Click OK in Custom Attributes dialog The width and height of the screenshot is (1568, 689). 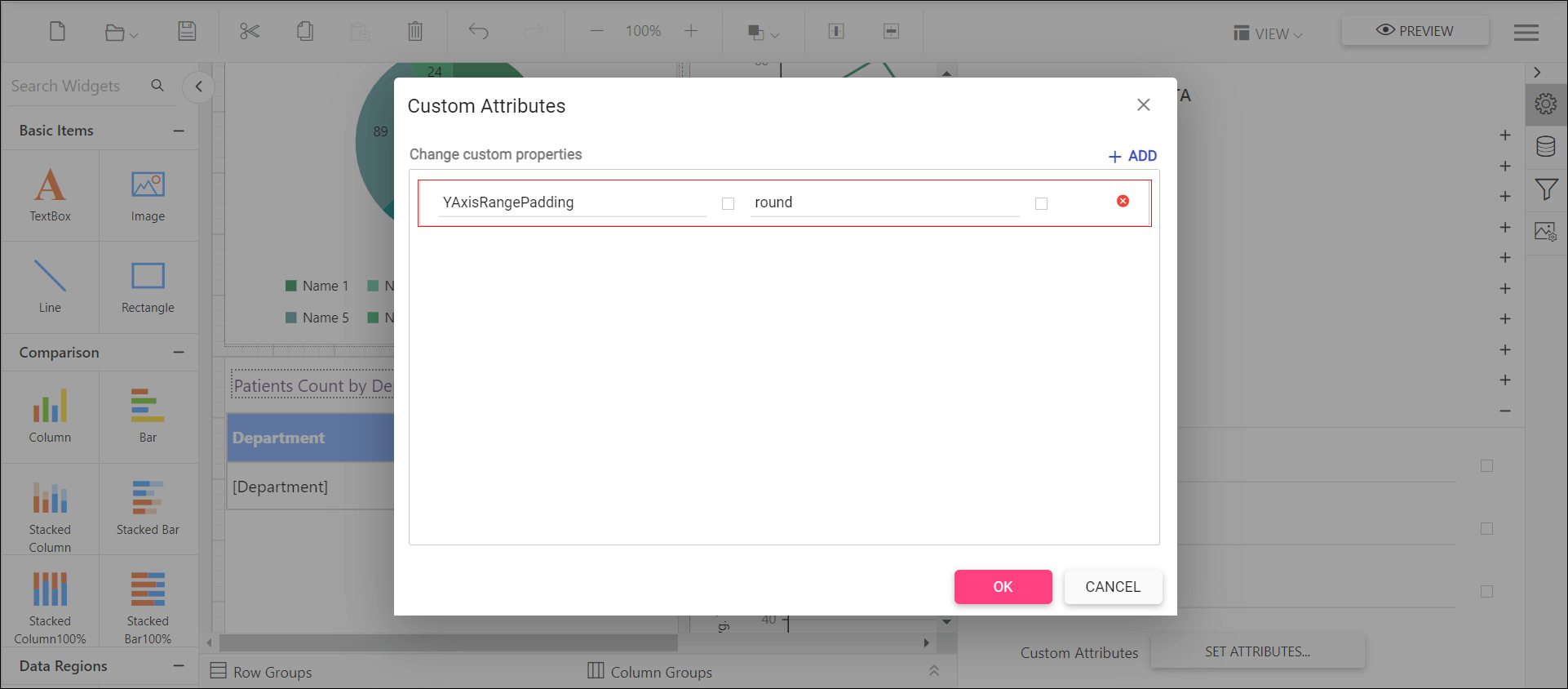click(1003, 587)
